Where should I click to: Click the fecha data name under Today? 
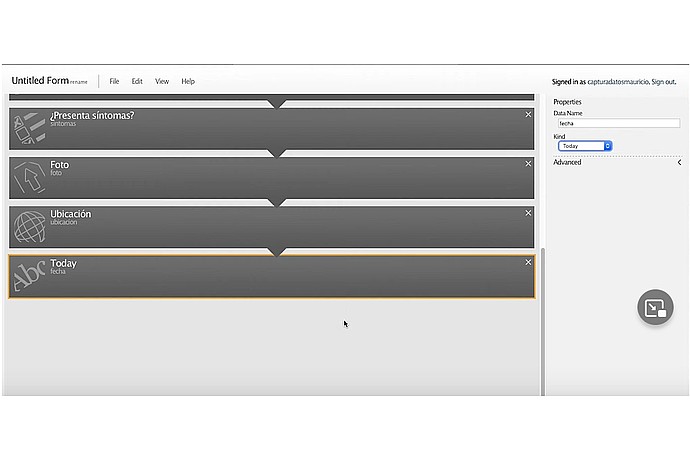click(58, 272)
